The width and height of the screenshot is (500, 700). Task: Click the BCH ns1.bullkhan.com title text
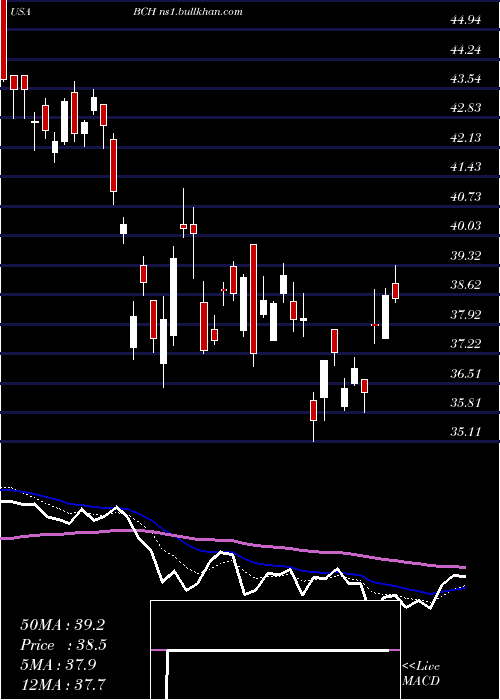[188, 12]
